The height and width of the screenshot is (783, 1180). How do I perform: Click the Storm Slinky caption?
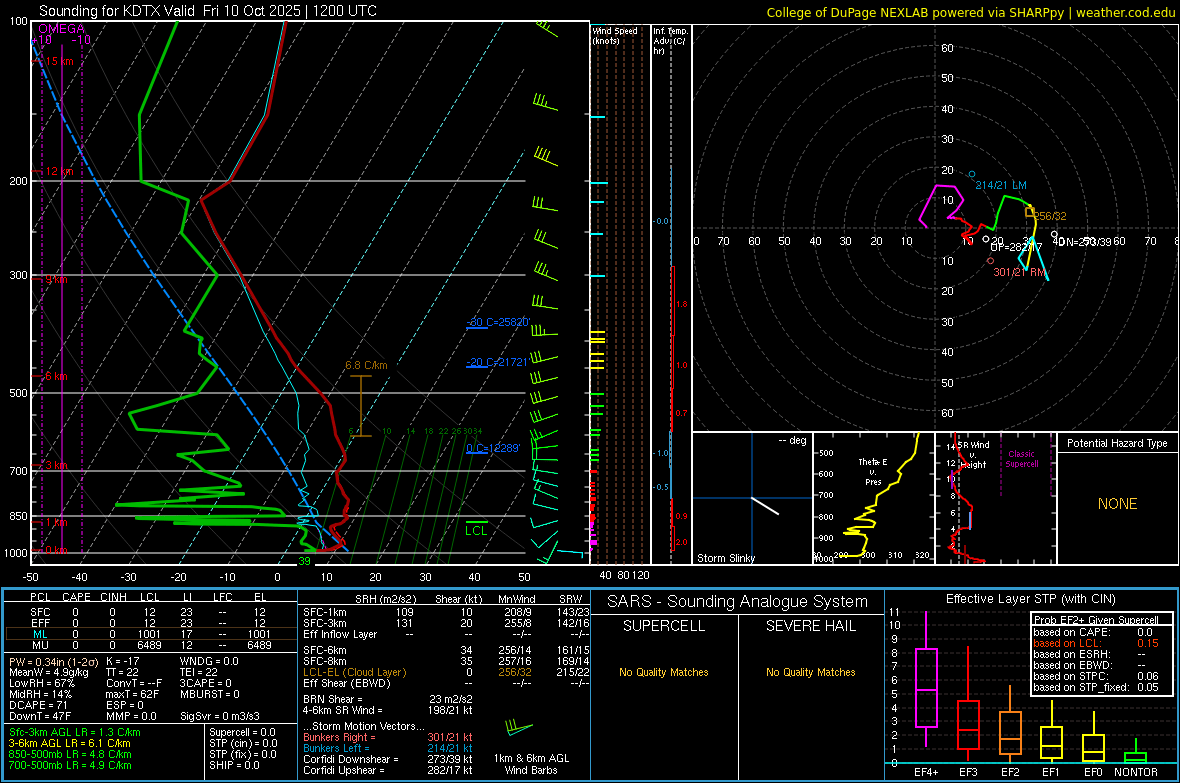tap(725, 558)
